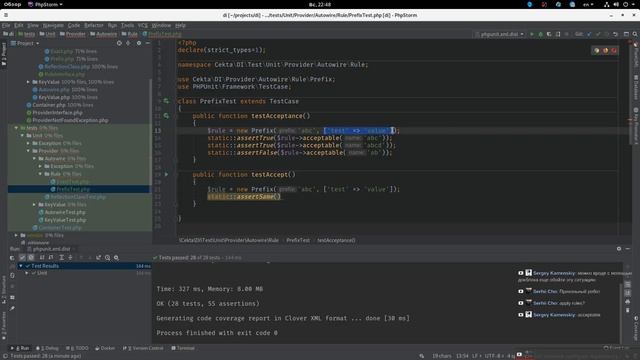The width and height of the screenshot is (640, 360).
Task: Click the PhpStorm app menu in top bar
Action: (x=45, y=4)
